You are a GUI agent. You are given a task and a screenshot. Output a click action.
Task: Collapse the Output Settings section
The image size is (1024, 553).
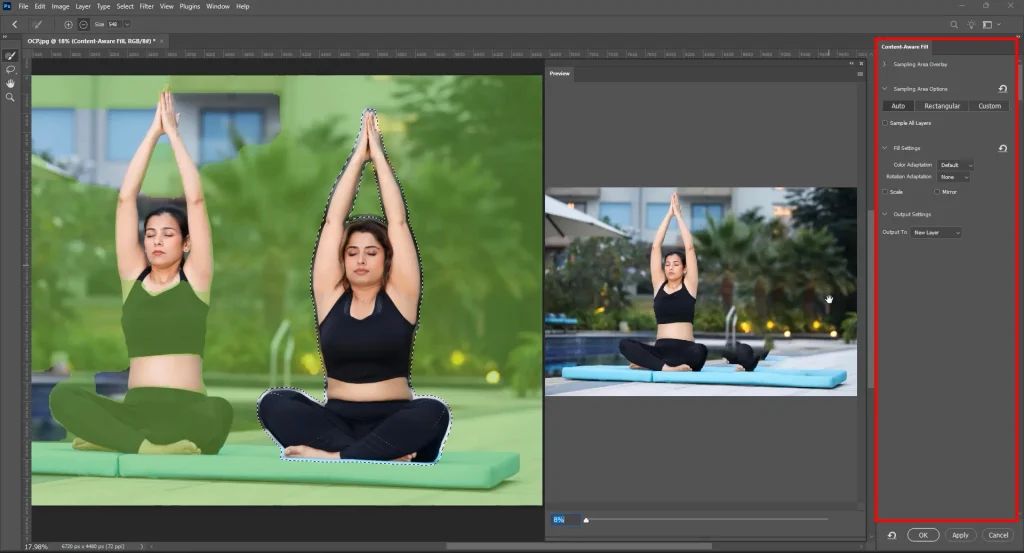pos(885,214)
